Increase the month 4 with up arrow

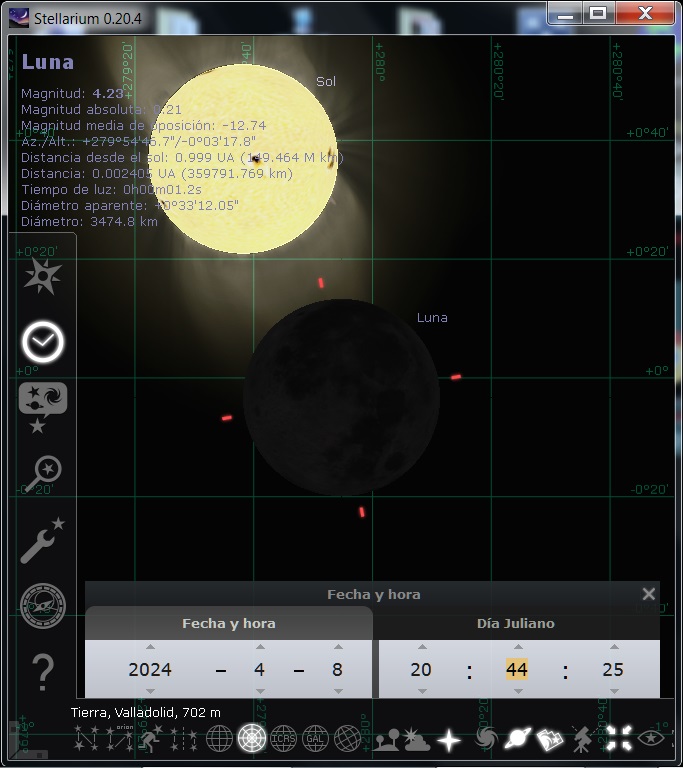[x=260, y=647]
